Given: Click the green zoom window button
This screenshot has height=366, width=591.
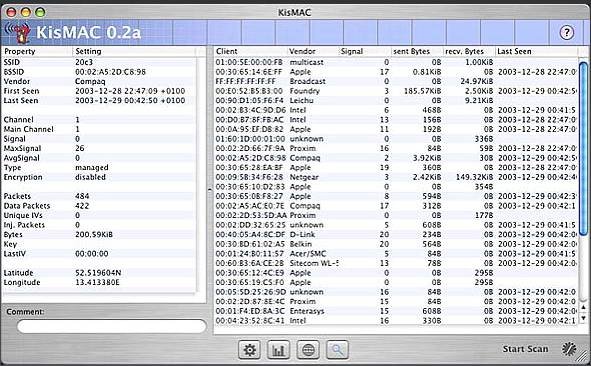Looking at the screenshot, I should coord(40,12).
